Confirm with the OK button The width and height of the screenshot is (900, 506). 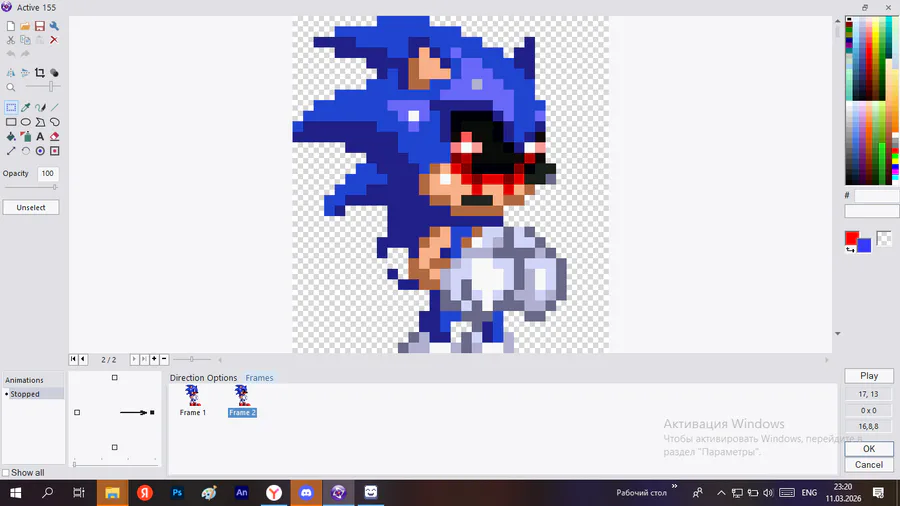869,449
